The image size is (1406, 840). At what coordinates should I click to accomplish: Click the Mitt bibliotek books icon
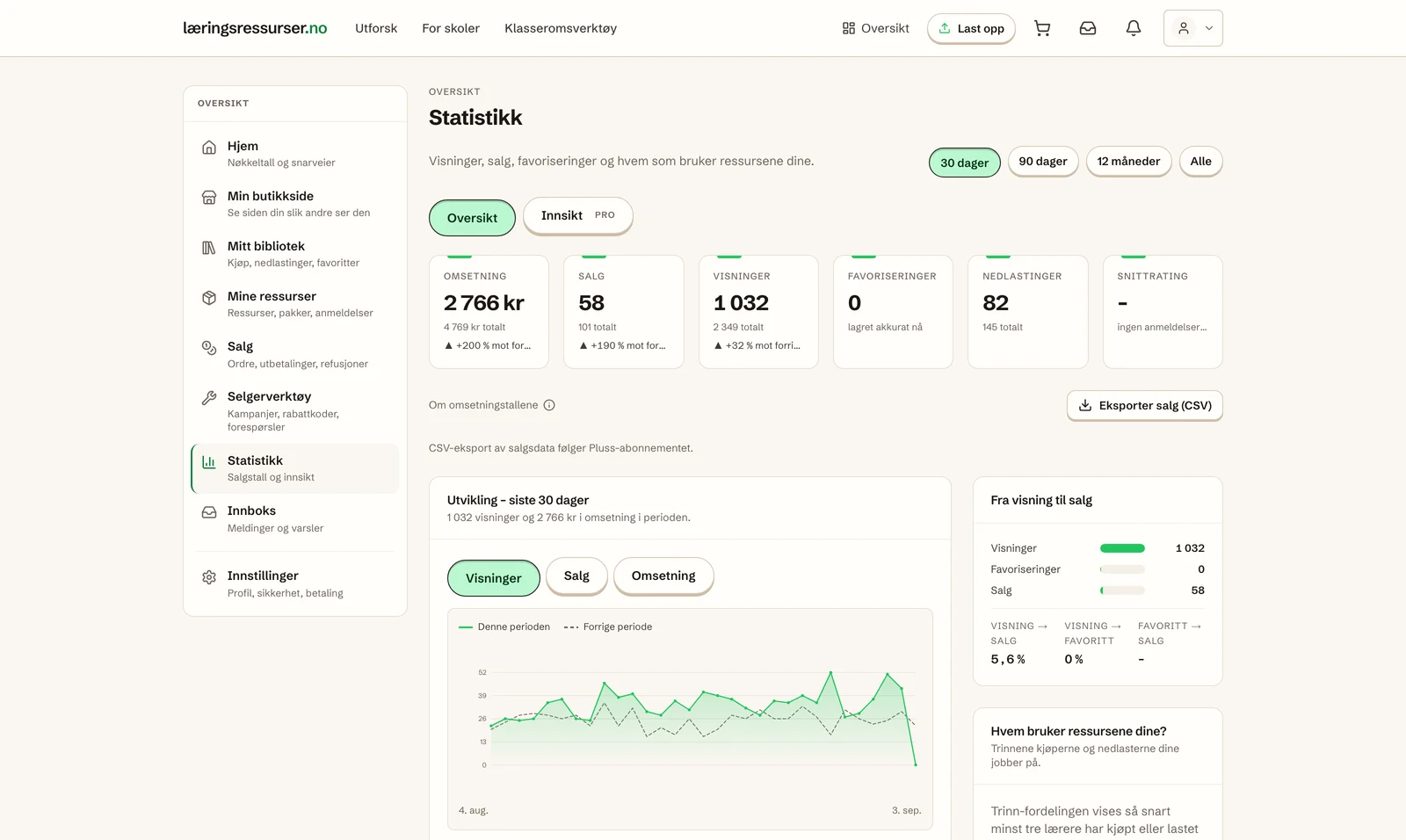click(209, 248)
